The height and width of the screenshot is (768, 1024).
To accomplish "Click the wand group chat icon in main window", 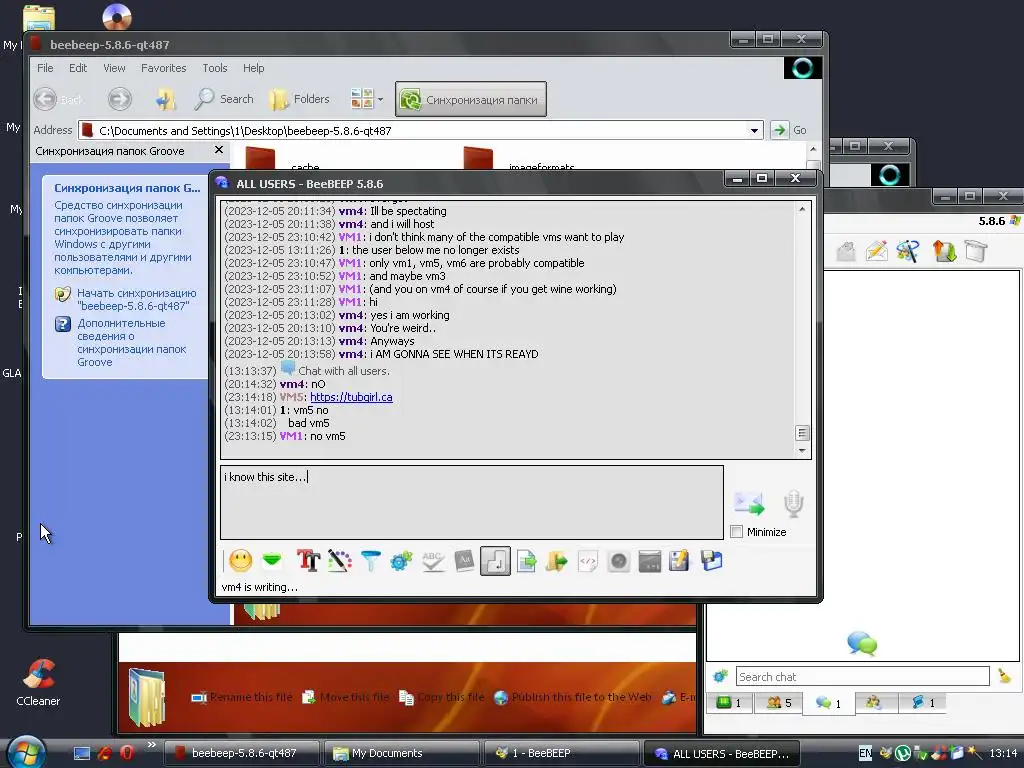I will 908,251.
